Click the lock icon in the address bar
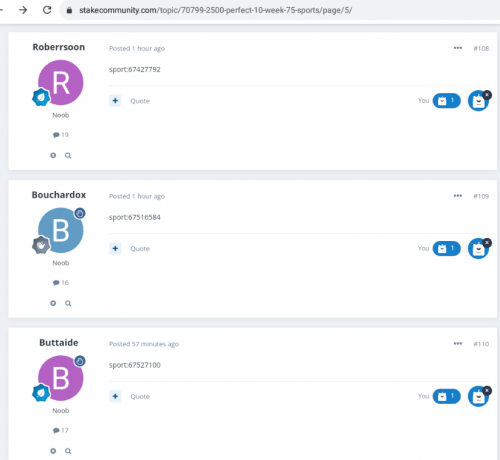Viewport: 500px width, 460px height. [69, 10]
